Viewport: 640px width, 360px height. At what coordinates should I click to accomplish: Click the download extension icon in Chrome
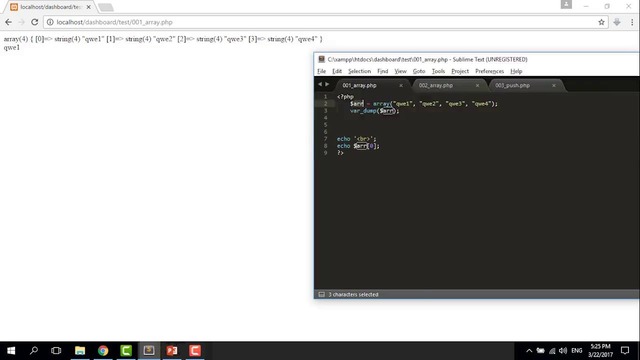617,22
